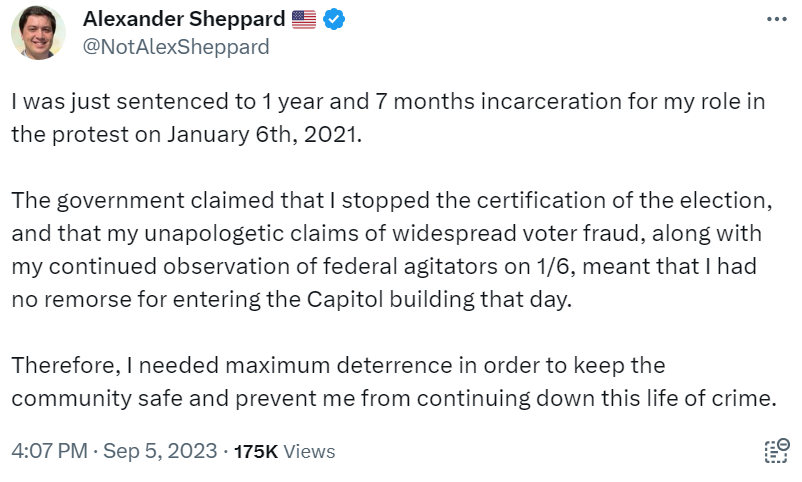This screenshot has width=802, height=482.
Task: Click the 4:07 PM timestamp
Action: pos(48,451)
